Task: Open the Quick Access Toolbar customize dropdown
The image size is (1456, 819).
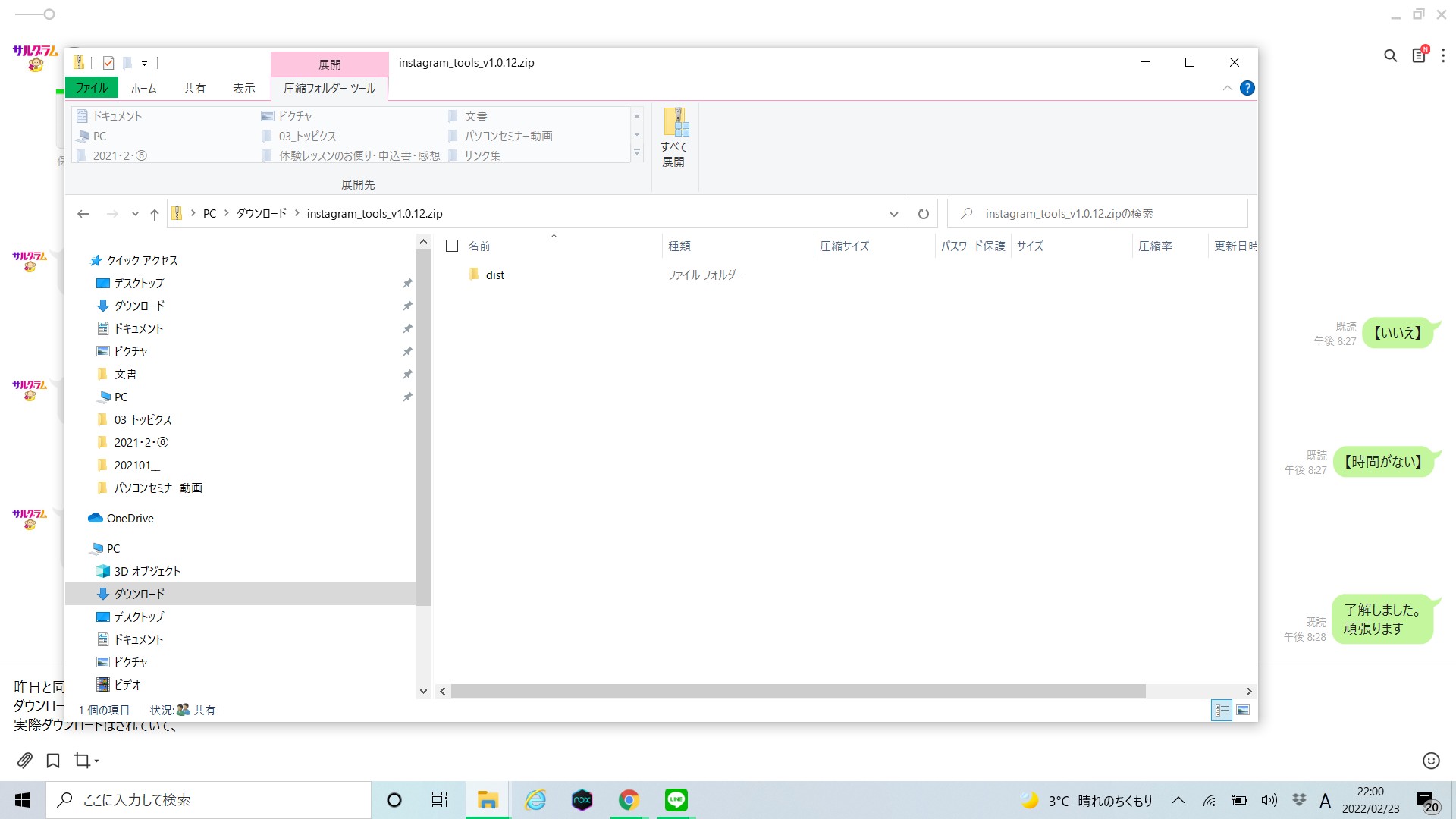Action: 144,64
